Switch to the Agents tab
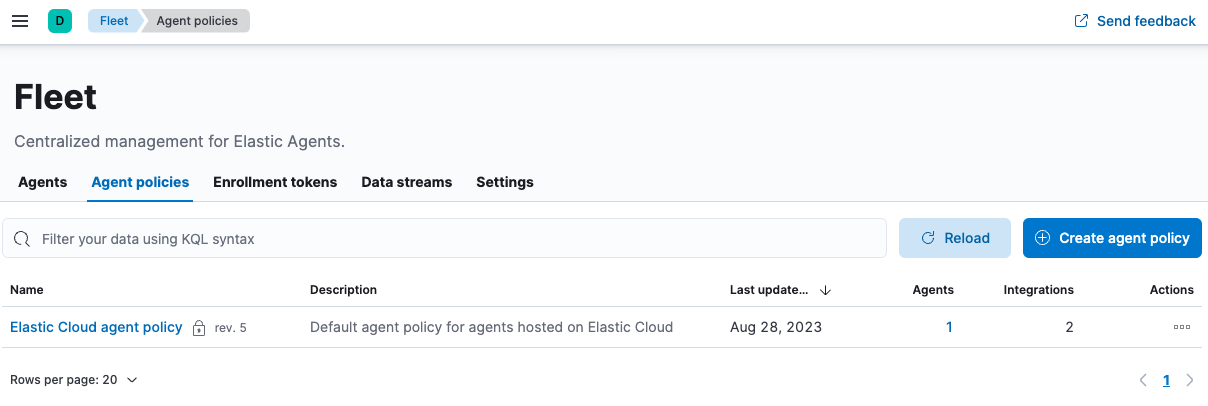This screenshot has width=1208, height=406. [42, 182]
